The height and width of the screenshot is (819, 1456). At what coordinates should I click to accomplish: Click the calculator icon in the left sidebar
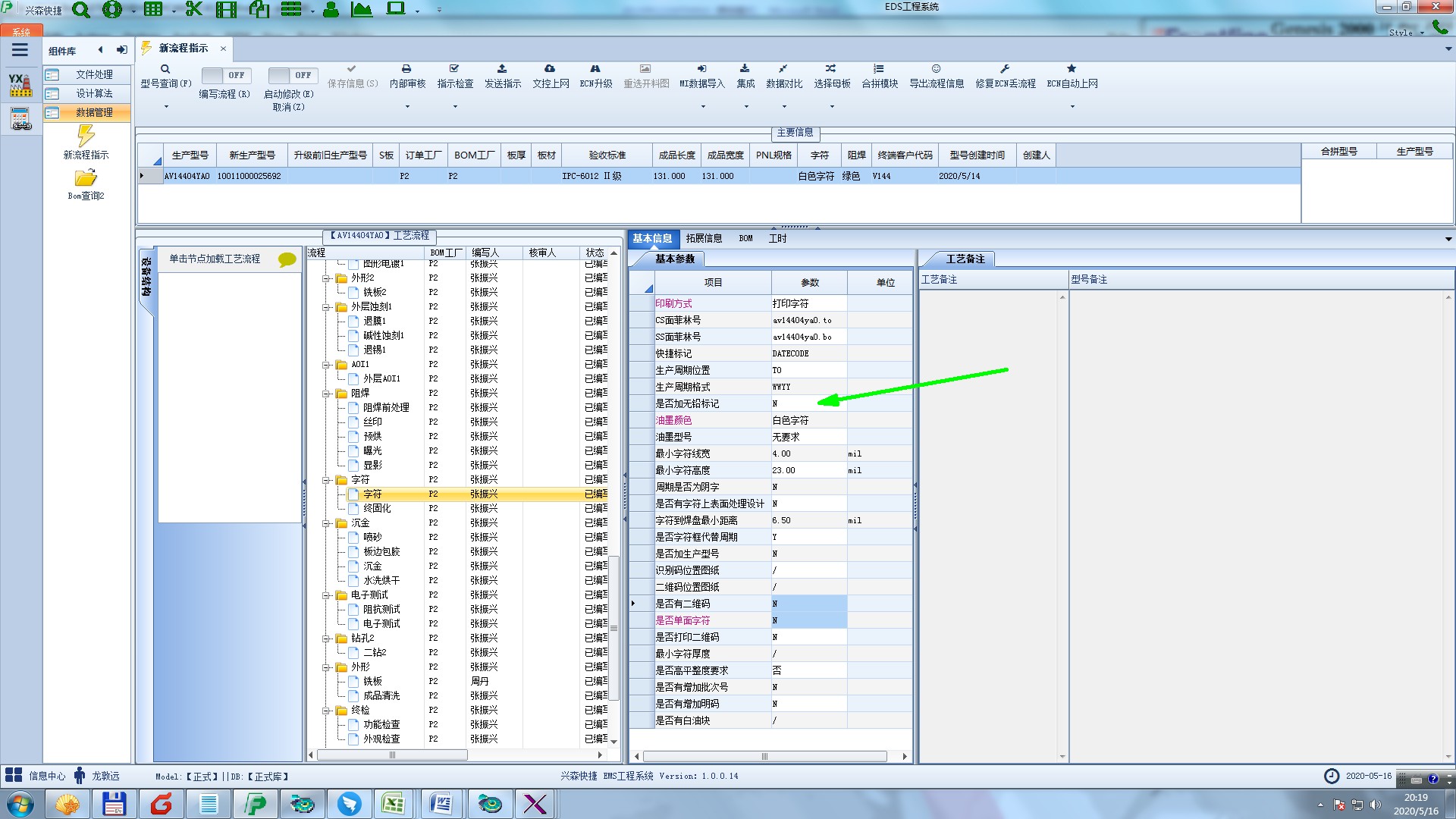coord(20,119)
